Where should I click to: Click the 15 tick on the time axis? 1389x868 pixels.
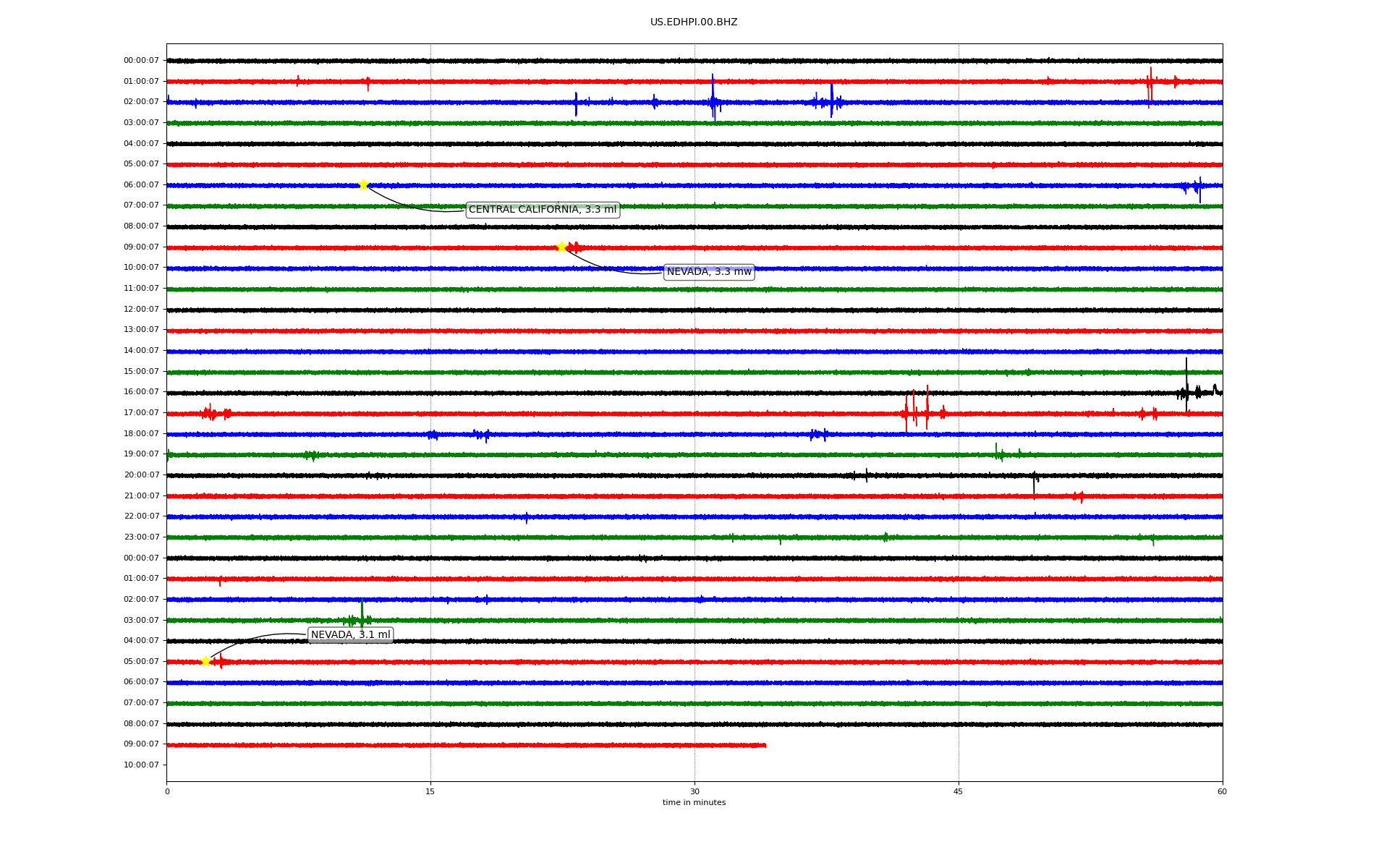pyautogui.click(x=430, y=791)
